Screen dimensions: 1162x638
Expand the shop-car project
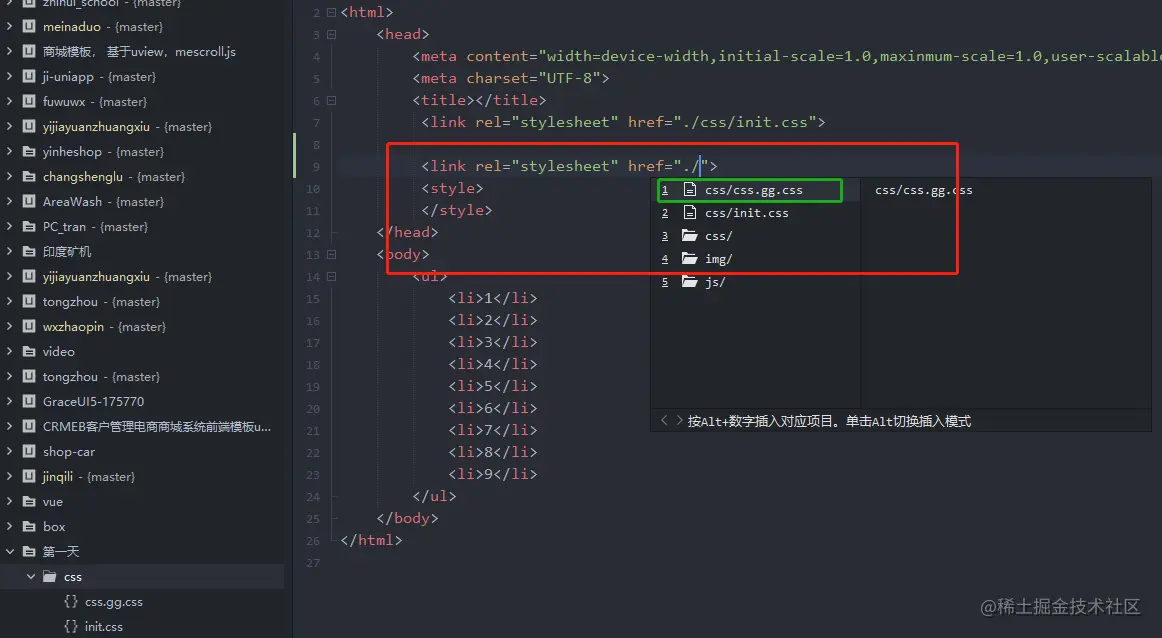pos(9,451)
